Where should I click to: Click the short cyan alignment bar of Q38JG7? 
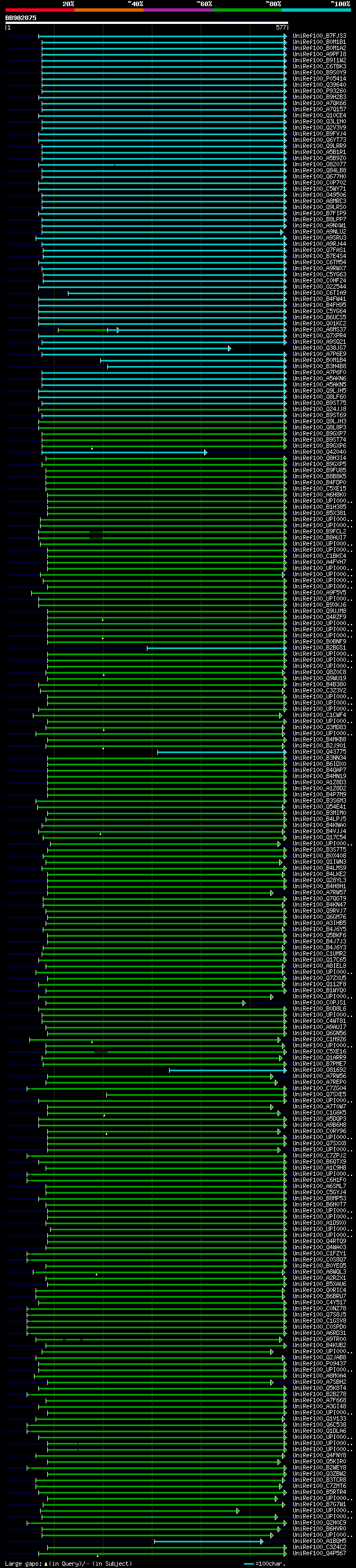point(136,348)
